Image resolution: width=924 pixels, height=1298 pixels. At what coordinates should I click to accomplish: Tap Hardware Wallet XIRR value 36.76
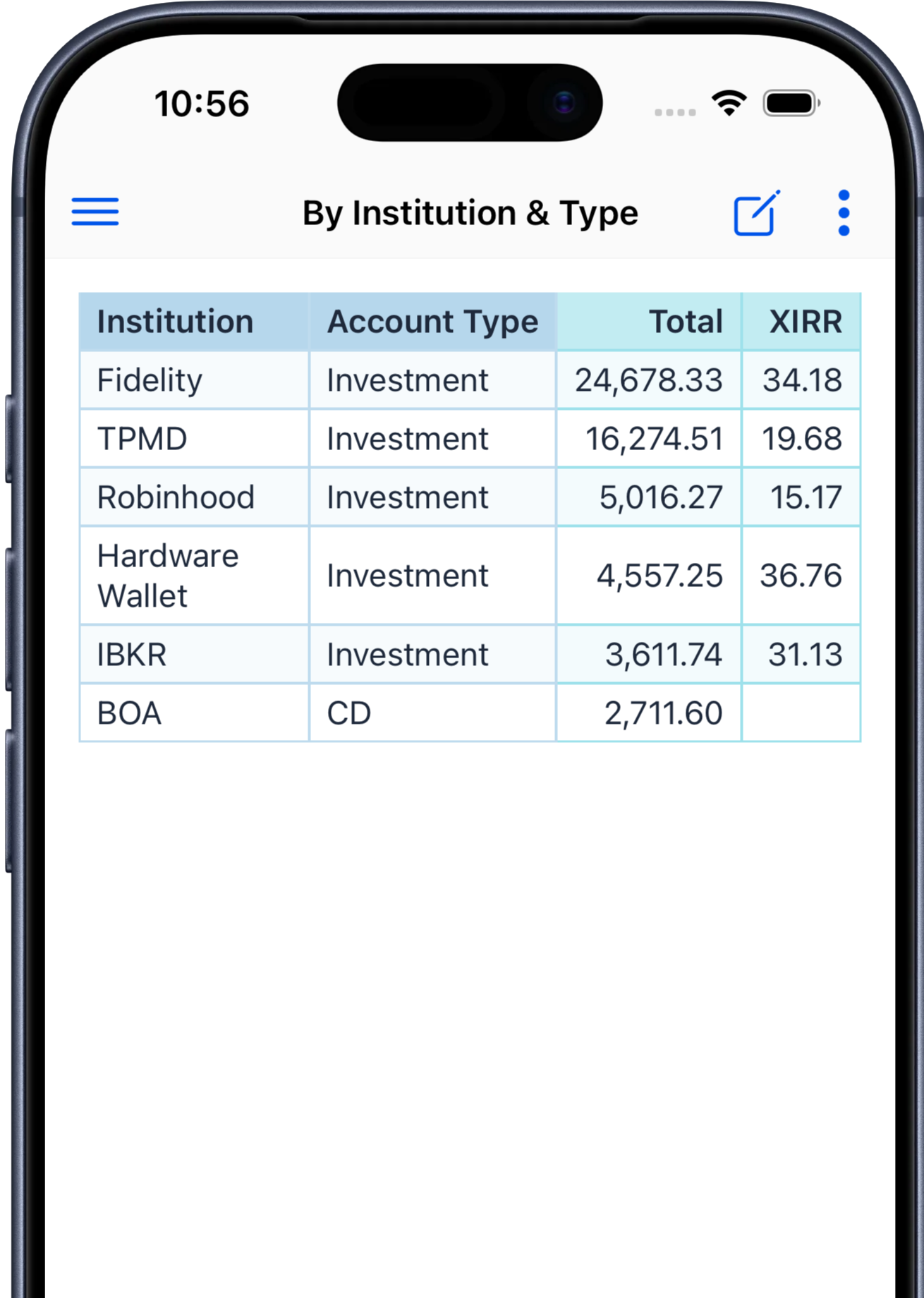point(801,576)
